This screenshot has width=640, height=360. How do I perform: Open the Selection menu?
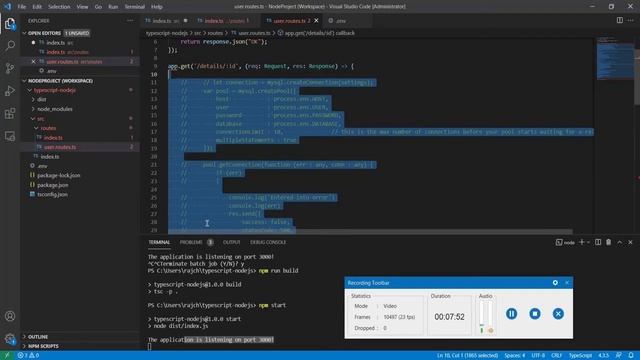[x=59, y=7]
